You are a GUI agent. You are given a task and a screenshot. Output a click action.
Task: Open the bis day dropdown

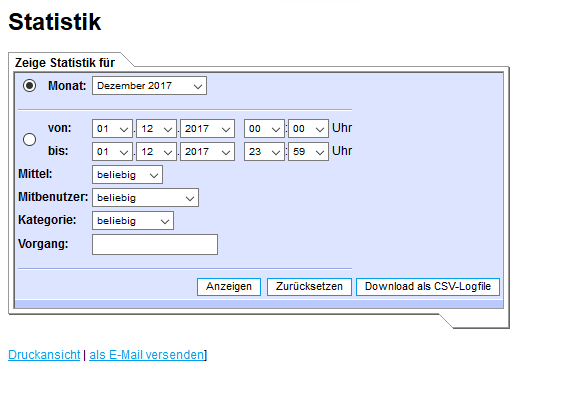point(112,152)
